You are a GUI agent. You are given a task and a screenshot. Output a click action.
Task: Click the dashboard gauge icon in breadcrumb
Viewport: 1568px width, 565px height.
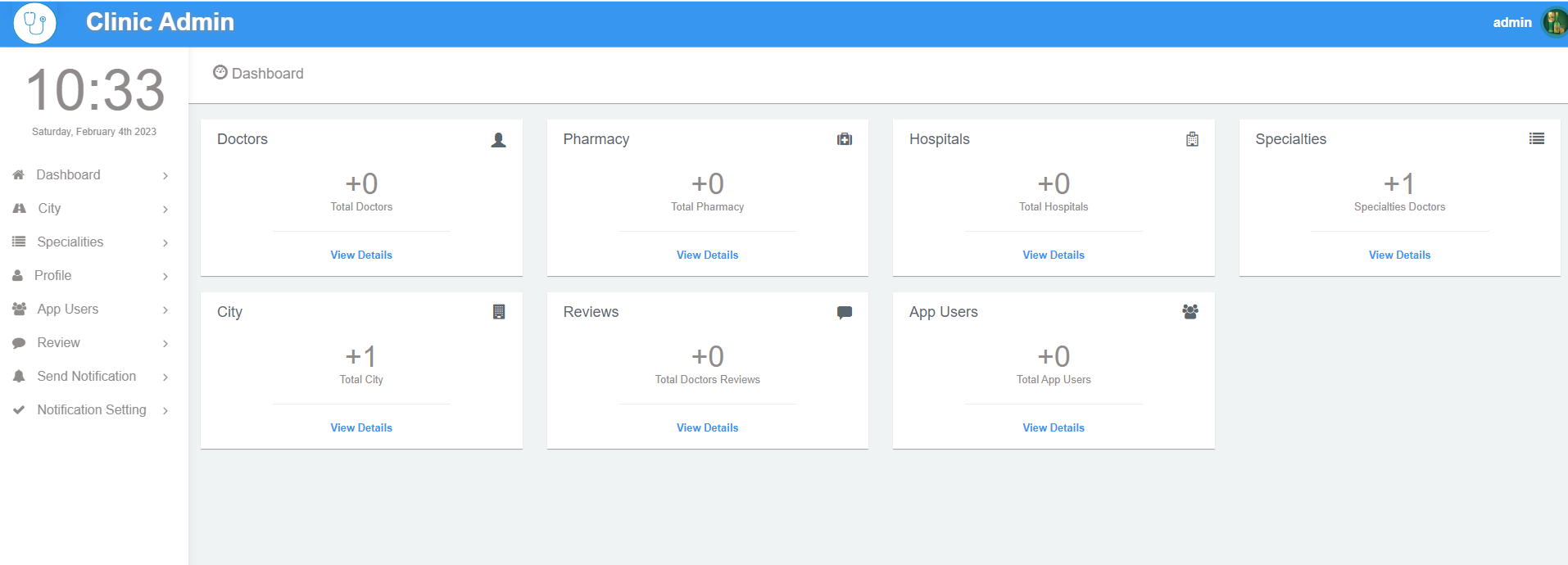(220, 72)
